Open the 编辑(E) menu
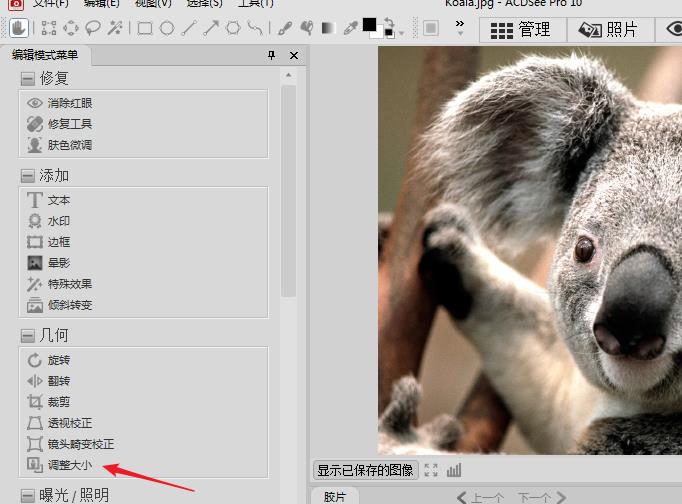 coord(101,3)
